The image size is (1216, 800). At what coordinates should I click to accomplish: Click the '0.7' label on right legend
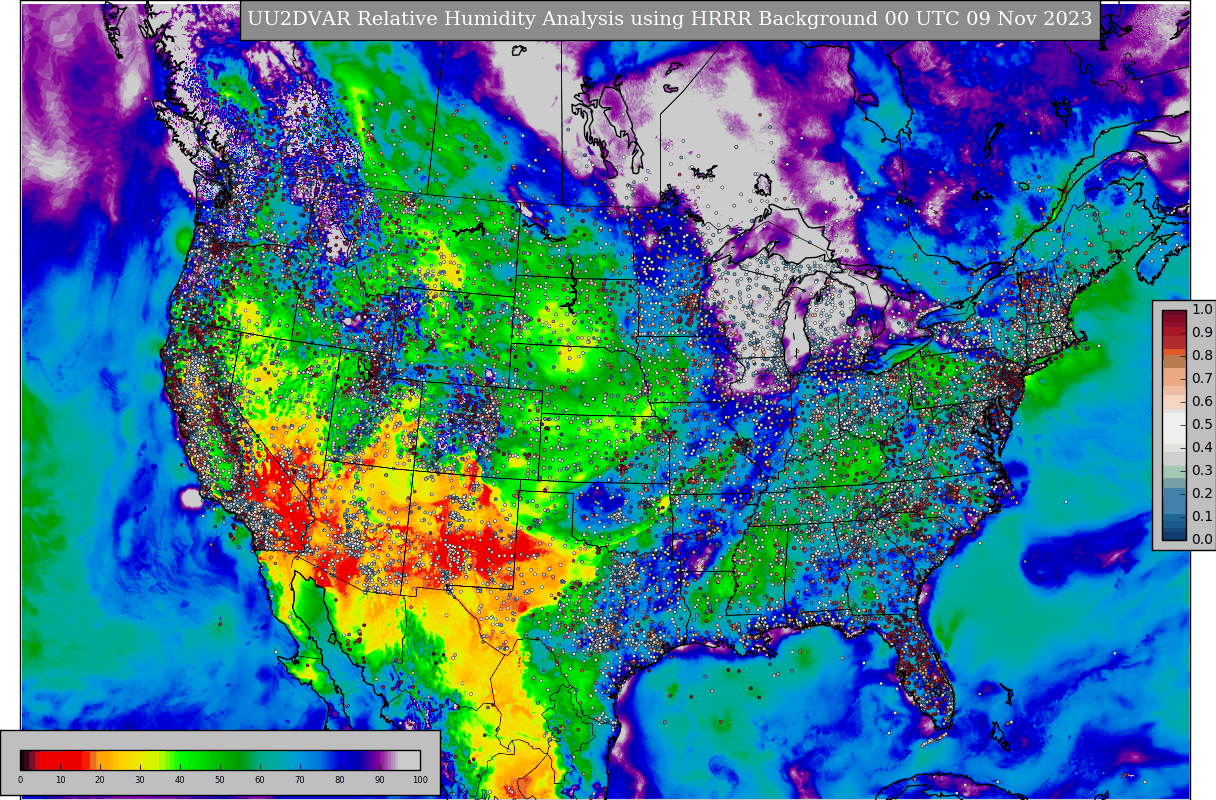coord(1202,379)
